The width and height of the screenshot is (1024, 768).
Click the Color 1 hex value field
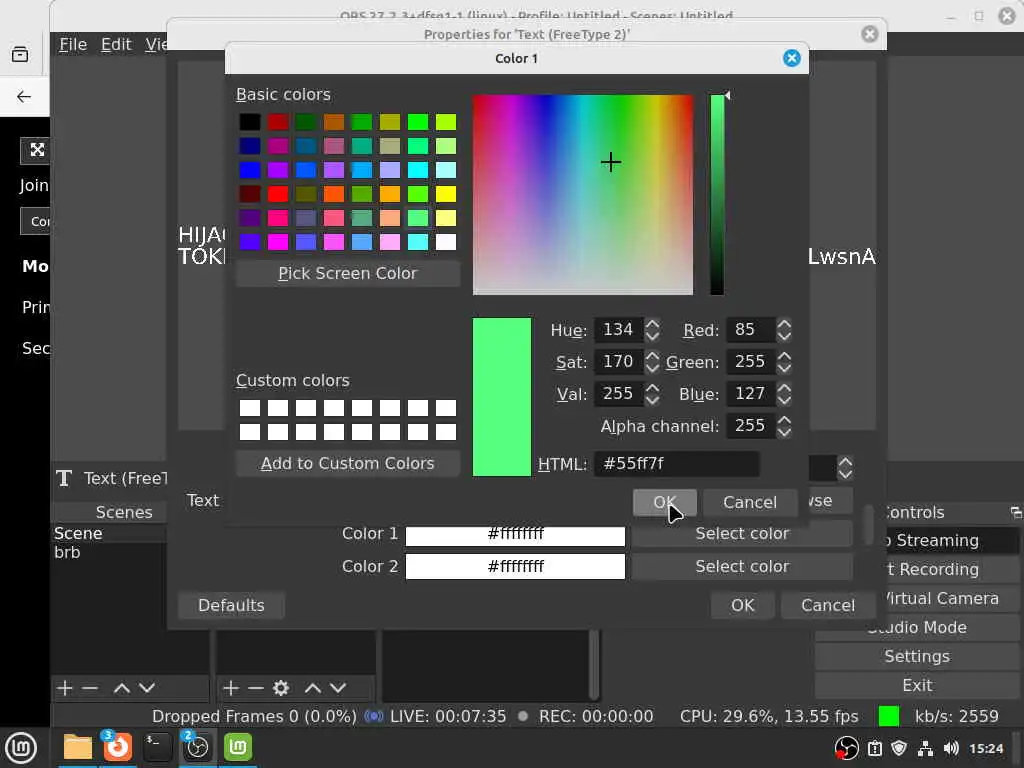click(515, 534)
